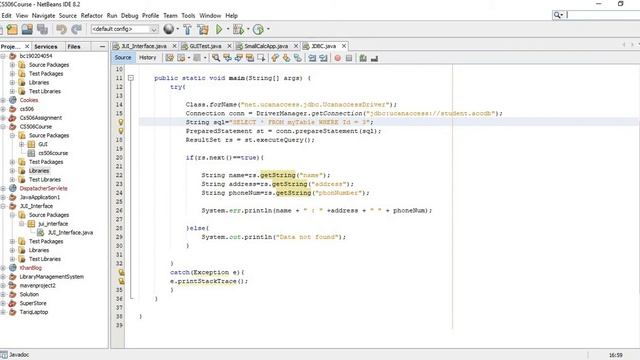640x360 pixels.
Task: Collapse the JUI_Interface project node
Action: coord(3,206)
